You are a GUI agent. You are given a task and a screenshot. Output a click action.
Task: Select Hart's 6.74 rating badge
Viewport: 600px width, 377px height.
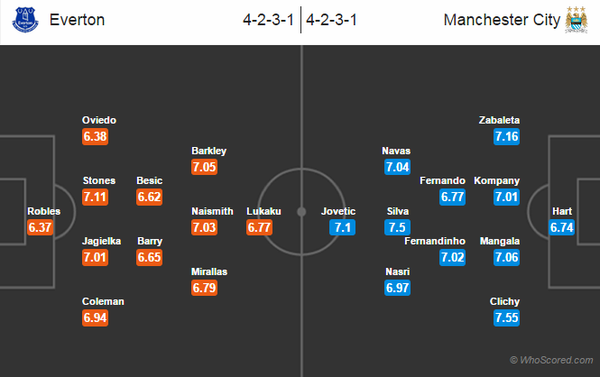(x=561, y=227)
